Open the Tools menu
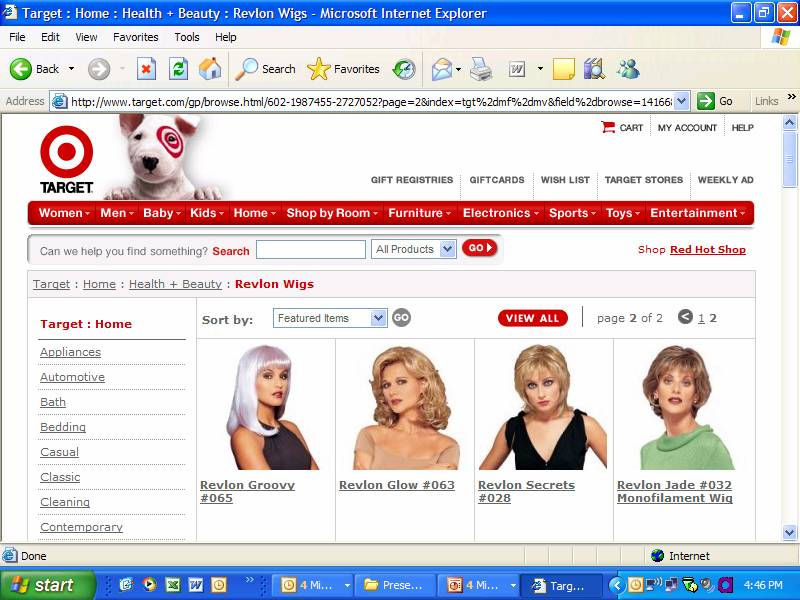This screenshot has width=800, height=600. point(187,37)
